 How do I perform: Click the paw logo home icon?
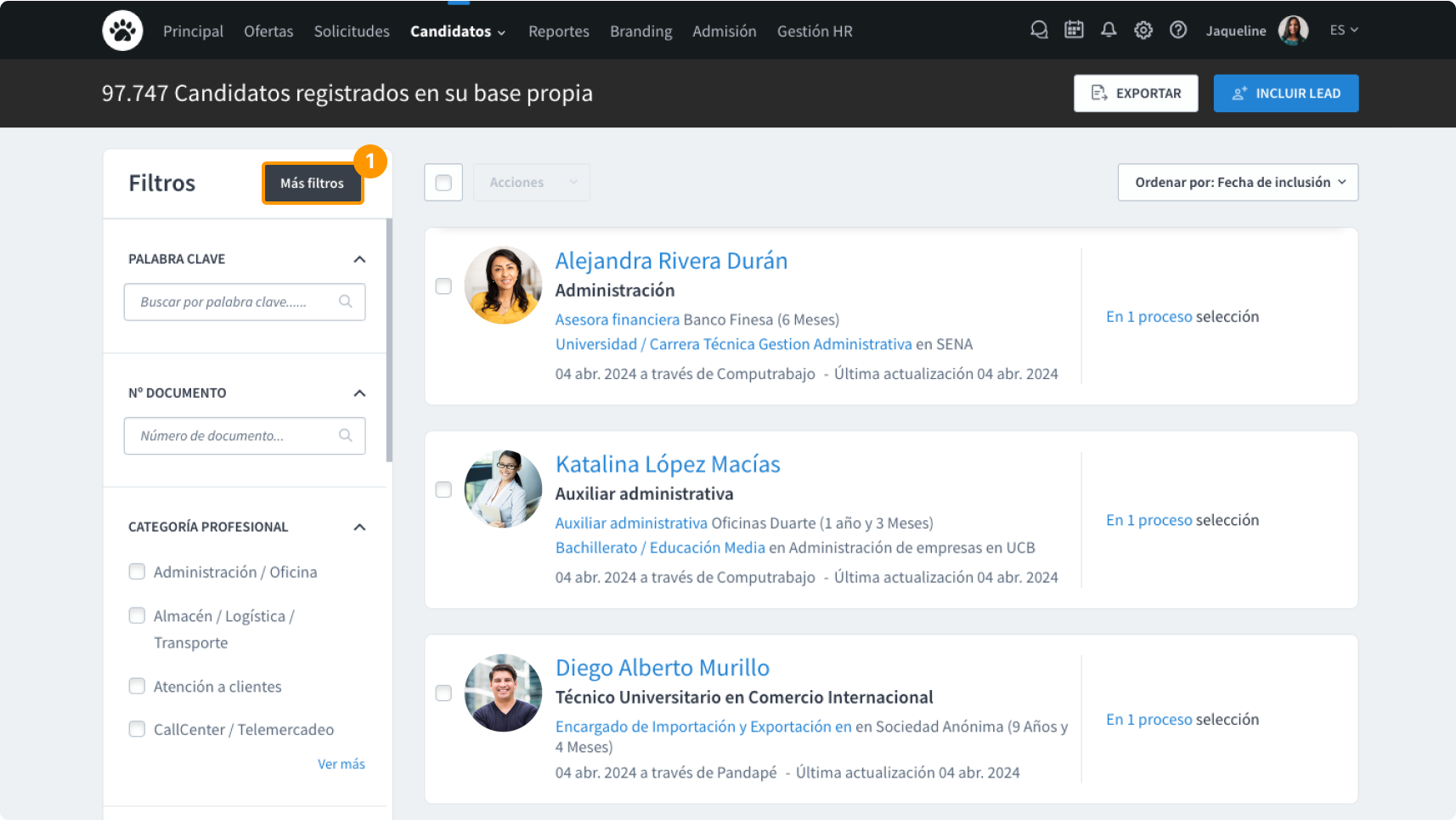pyautogui.click(x=122, y=31)
